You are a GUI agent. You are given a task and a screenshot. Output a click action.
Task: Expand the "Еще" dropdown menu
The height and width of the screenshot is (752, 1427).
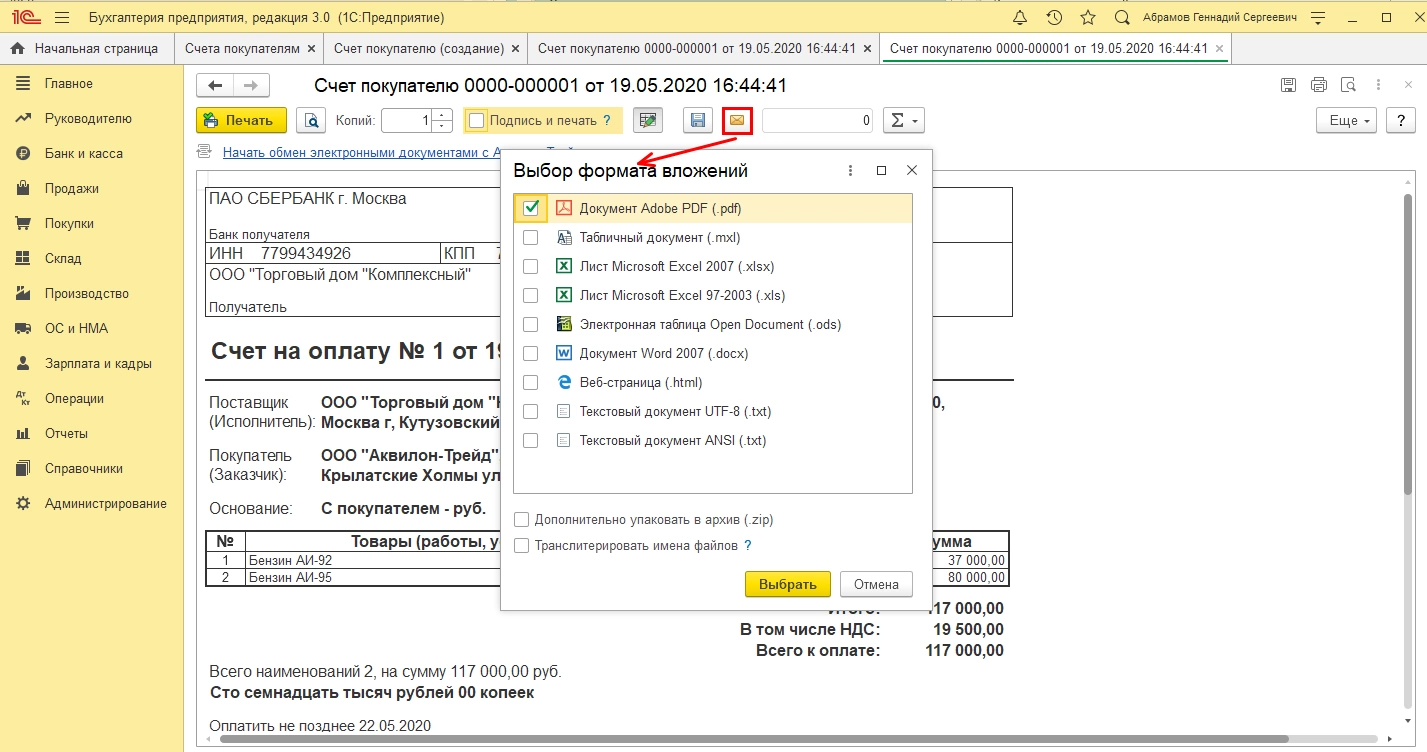[x=1346, y=120]
